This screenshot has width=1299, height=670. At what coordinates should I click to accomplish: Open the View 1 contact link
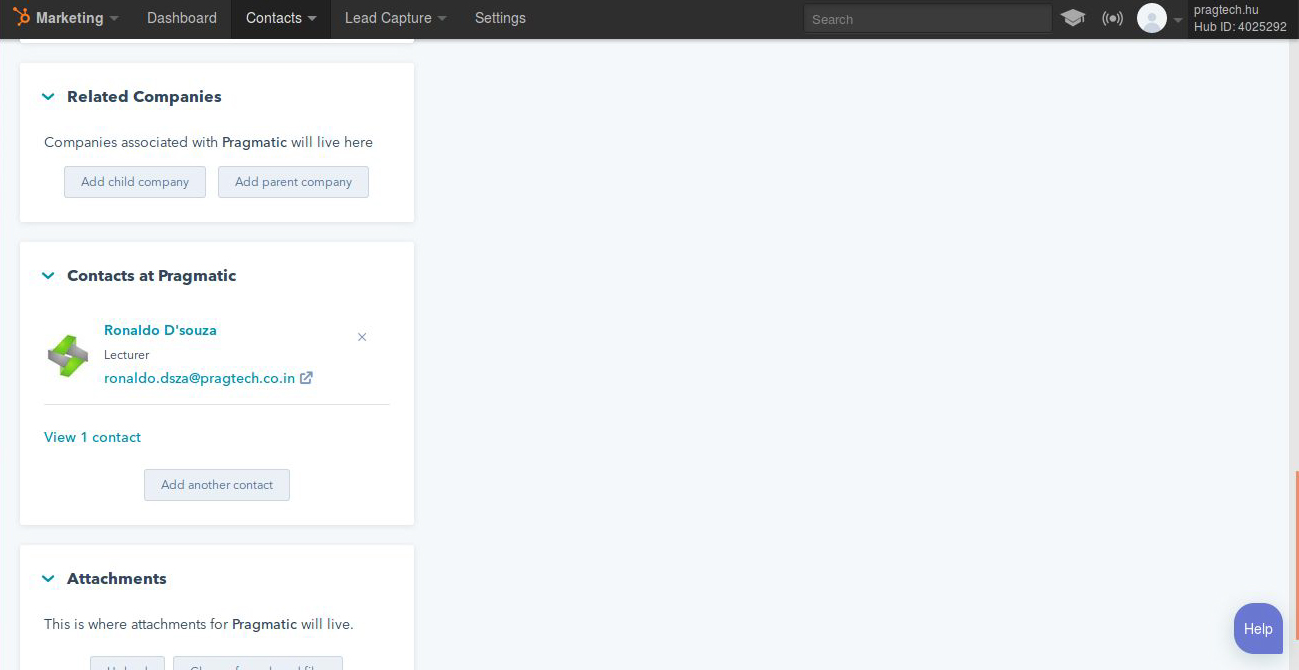coord(92,437)
